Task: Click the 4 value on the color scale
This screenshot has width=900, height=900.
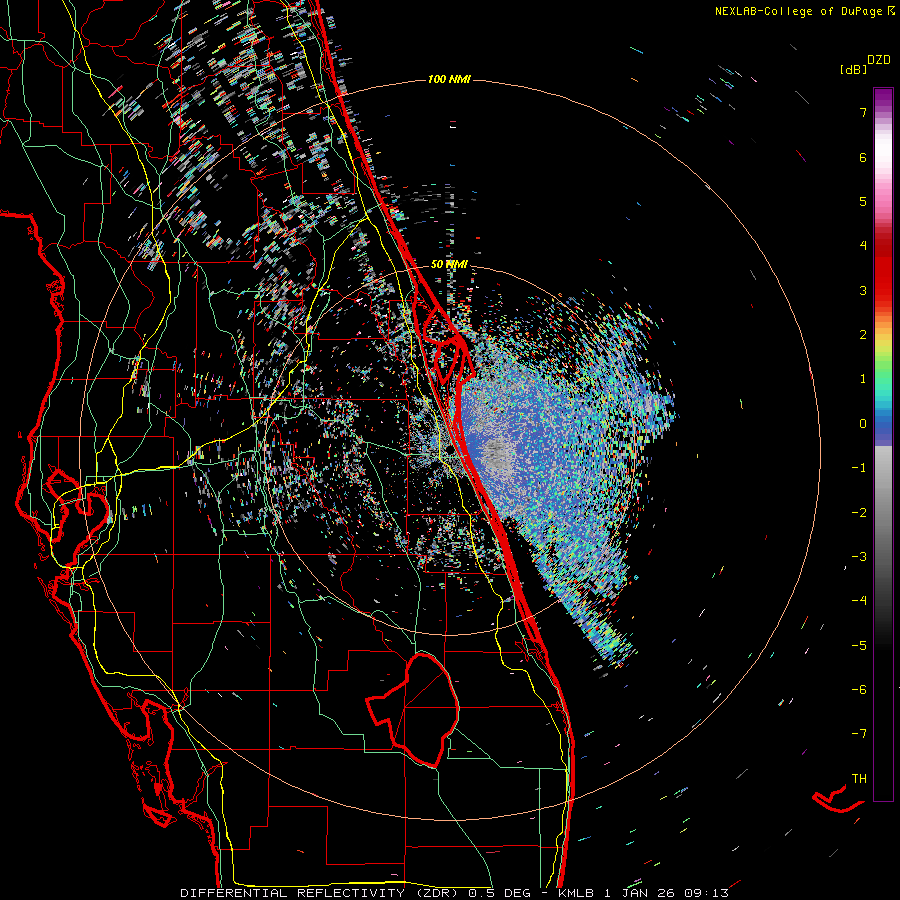Action: tap(863, 246)
